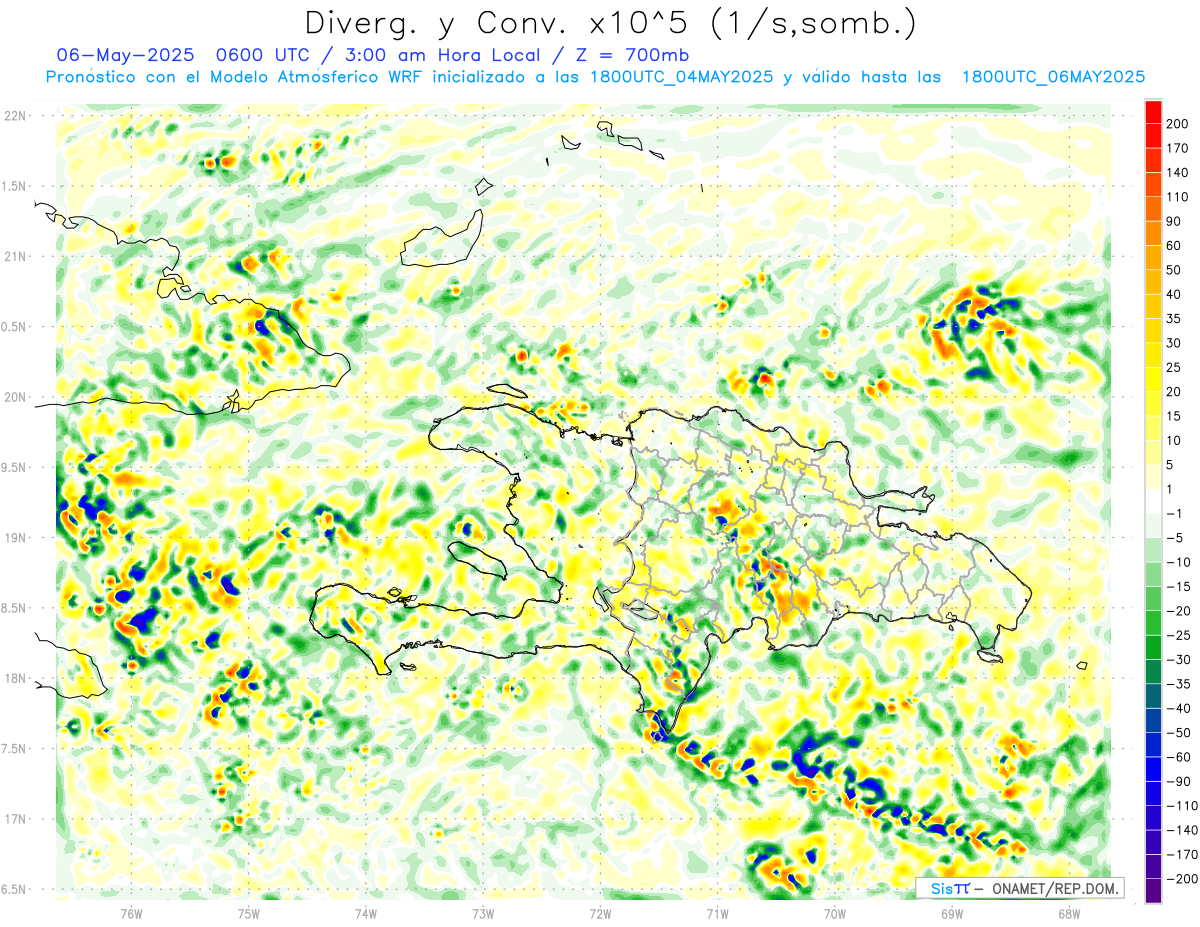1200x927 pixels.
Task: Click the positive '35' colorbar label
Action: (x=1175, y=319)
